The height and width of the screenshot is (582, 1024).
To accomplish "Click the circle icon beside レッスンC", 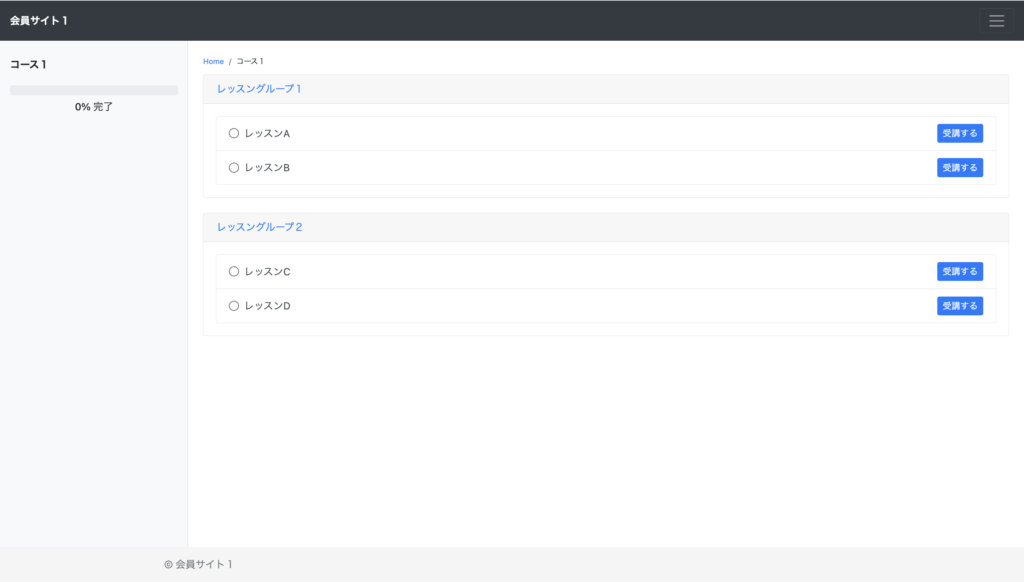I will 234,271.
